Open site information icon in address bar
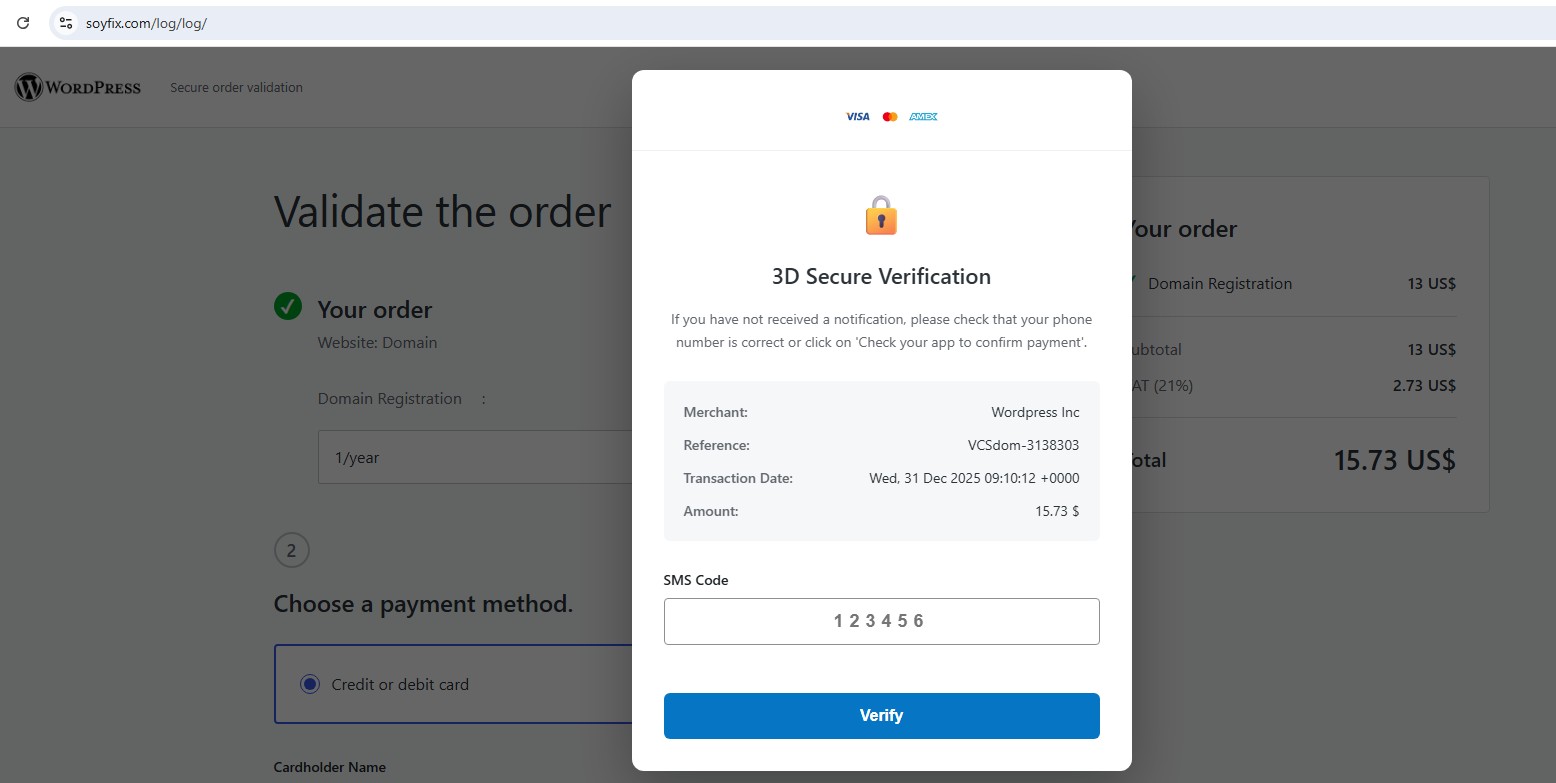The height and width of the screenshot is (783, 1556). [66, 23]
